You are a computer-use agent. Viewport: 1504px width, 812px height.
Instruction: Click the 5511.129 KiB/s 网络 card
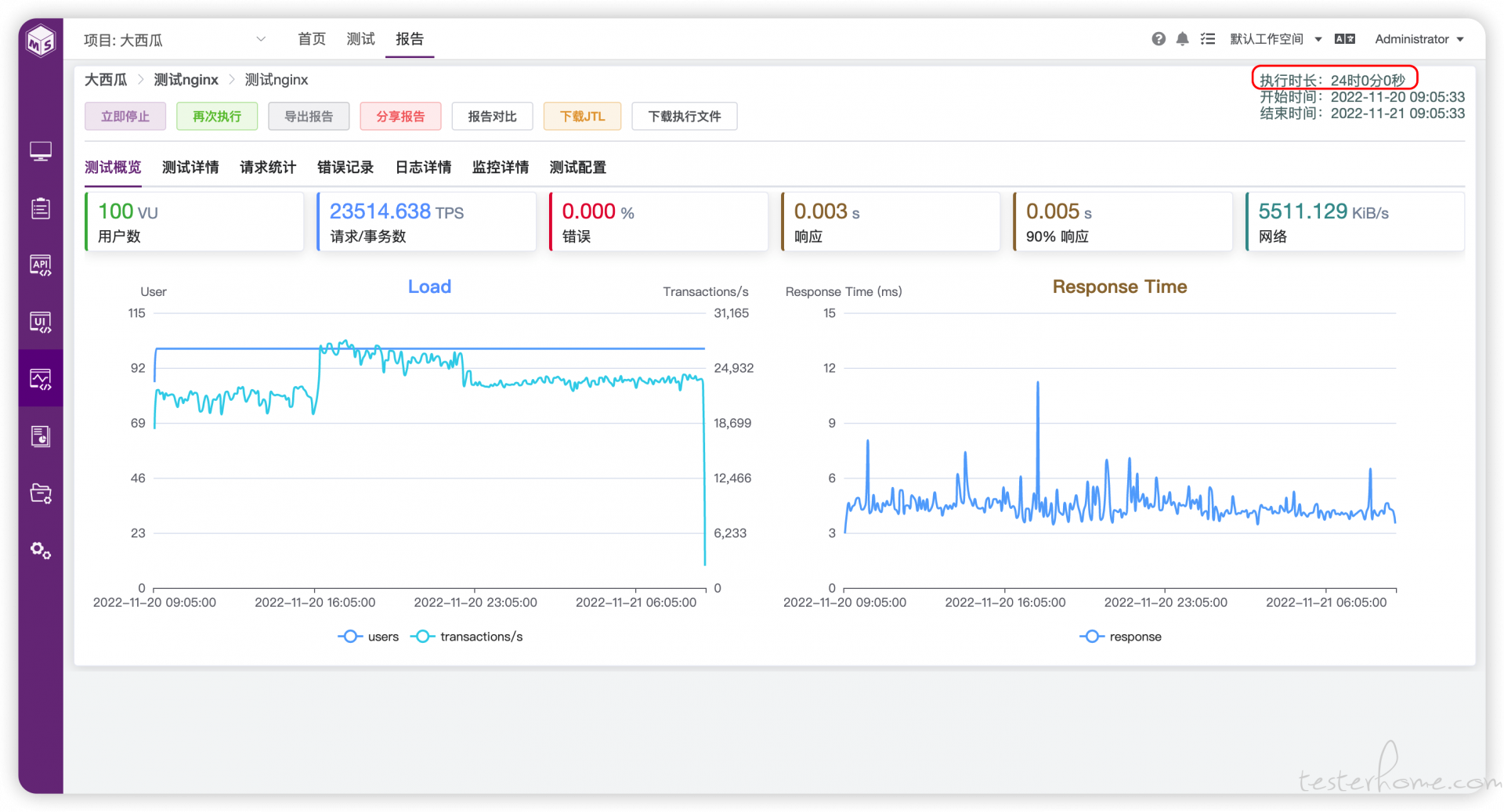point(1355,222)
